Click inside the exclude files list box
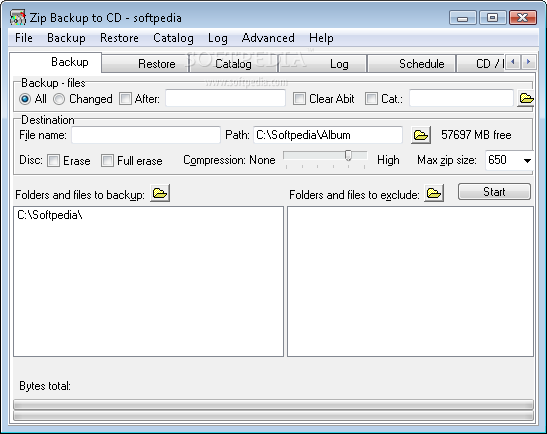Screen dimensions: 547x434 410,282
